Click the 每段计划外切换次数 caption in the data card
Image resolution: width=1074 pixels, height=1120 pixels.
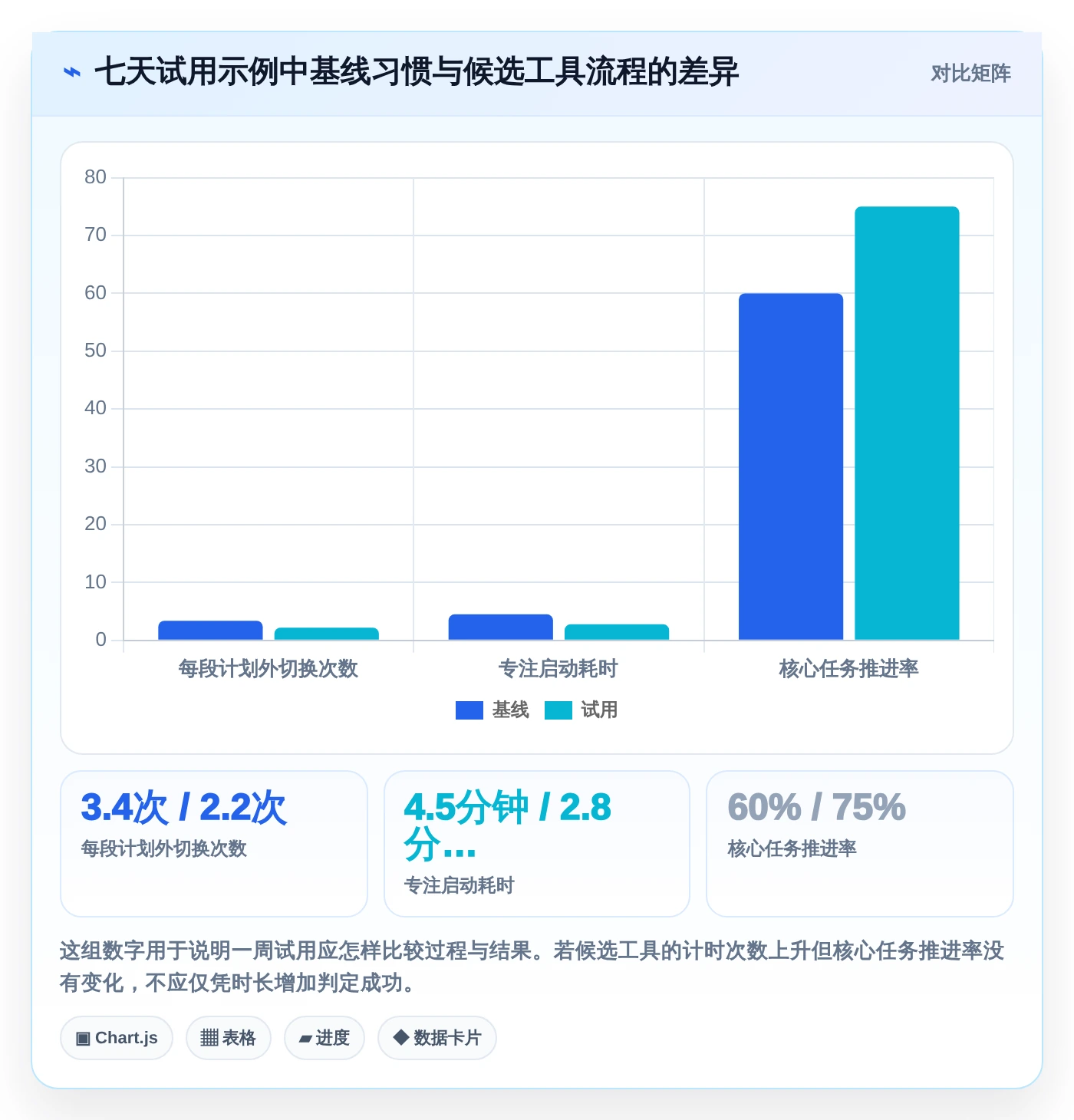[164, 848]
